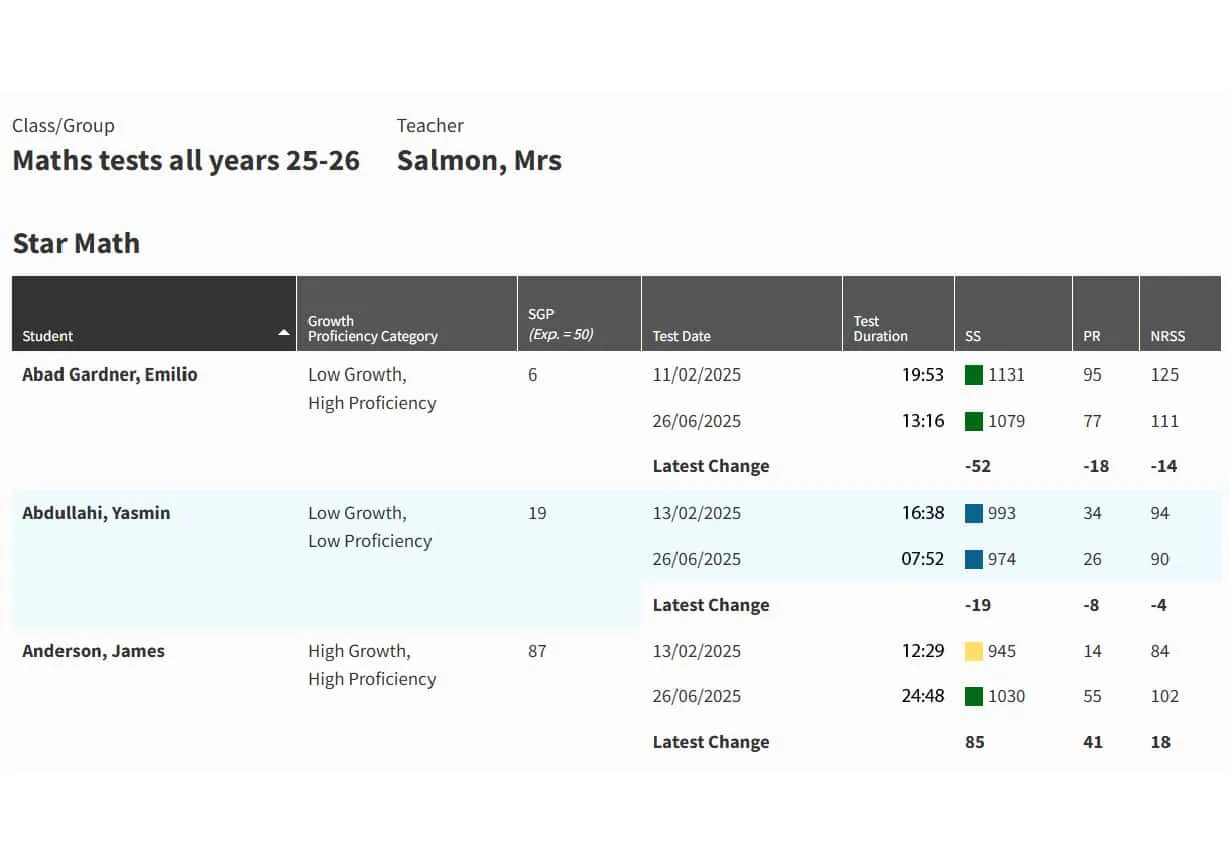Open student Abad Gardner, Emilio
The height and width of the screenshot is (866, 1230).
coord(110,375)
